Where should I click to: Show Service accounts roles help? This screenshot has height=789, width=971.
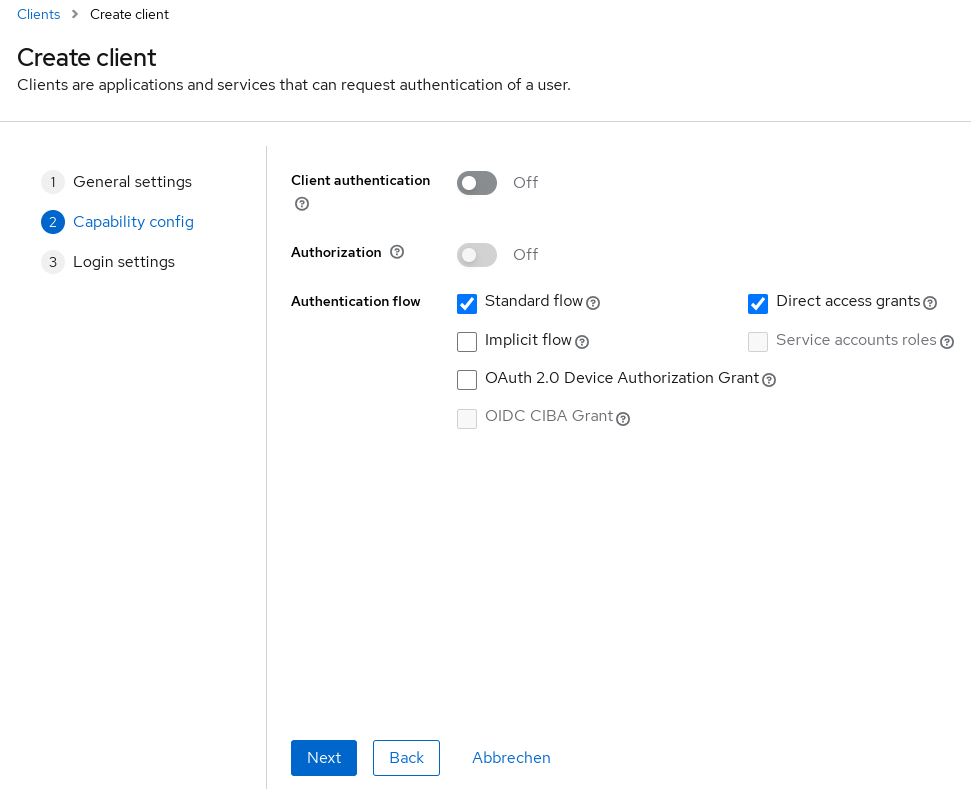tap(947, 342)
